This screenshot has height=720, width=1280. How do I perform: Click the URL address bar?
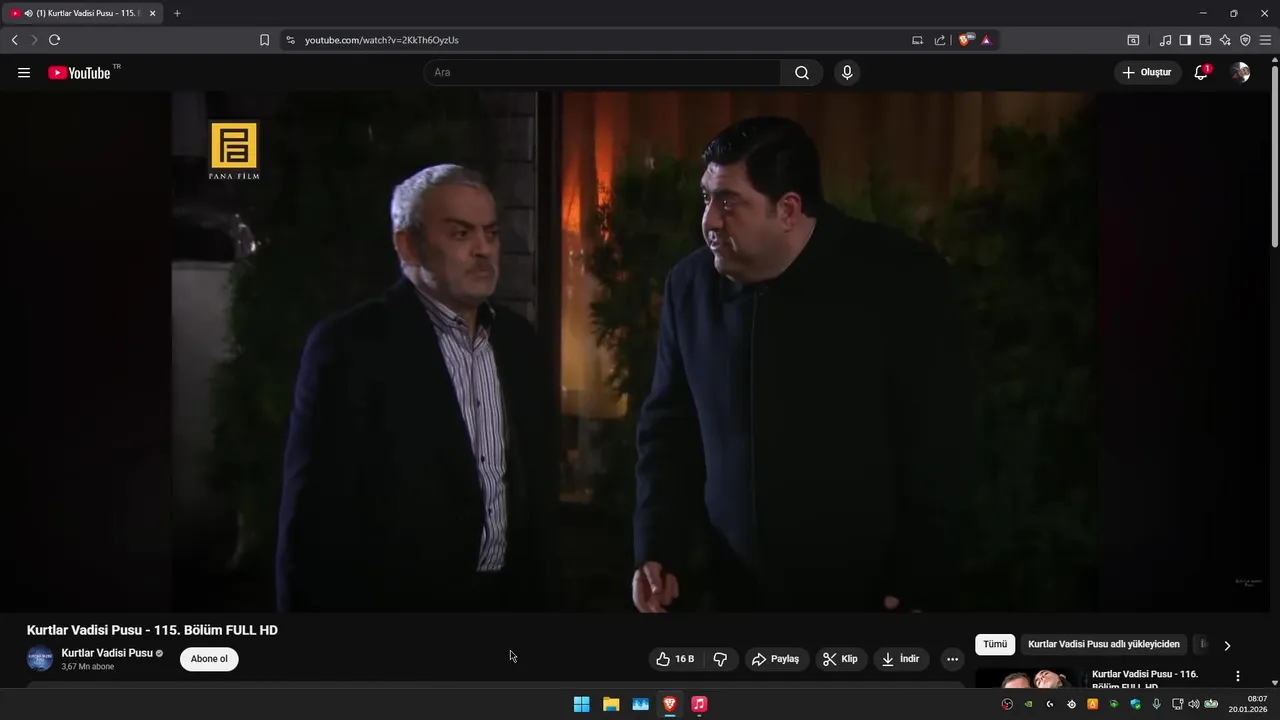coord(600,40)
